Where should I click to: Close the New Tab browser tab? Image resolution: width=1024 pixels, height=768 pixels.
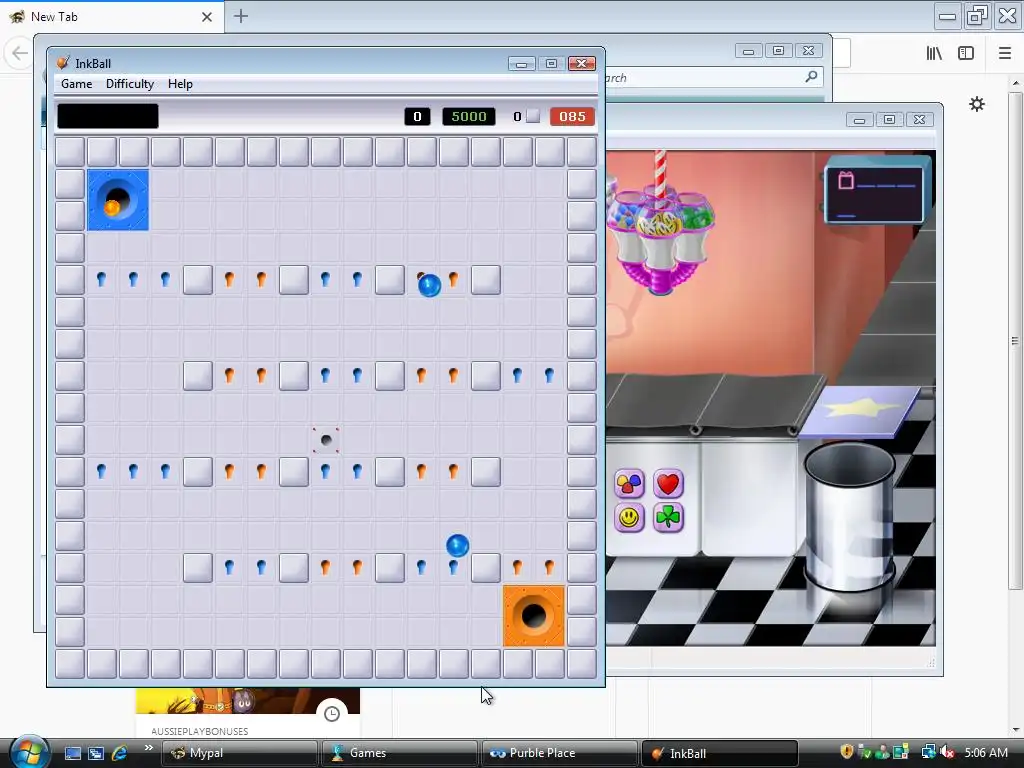pos(207,17)
